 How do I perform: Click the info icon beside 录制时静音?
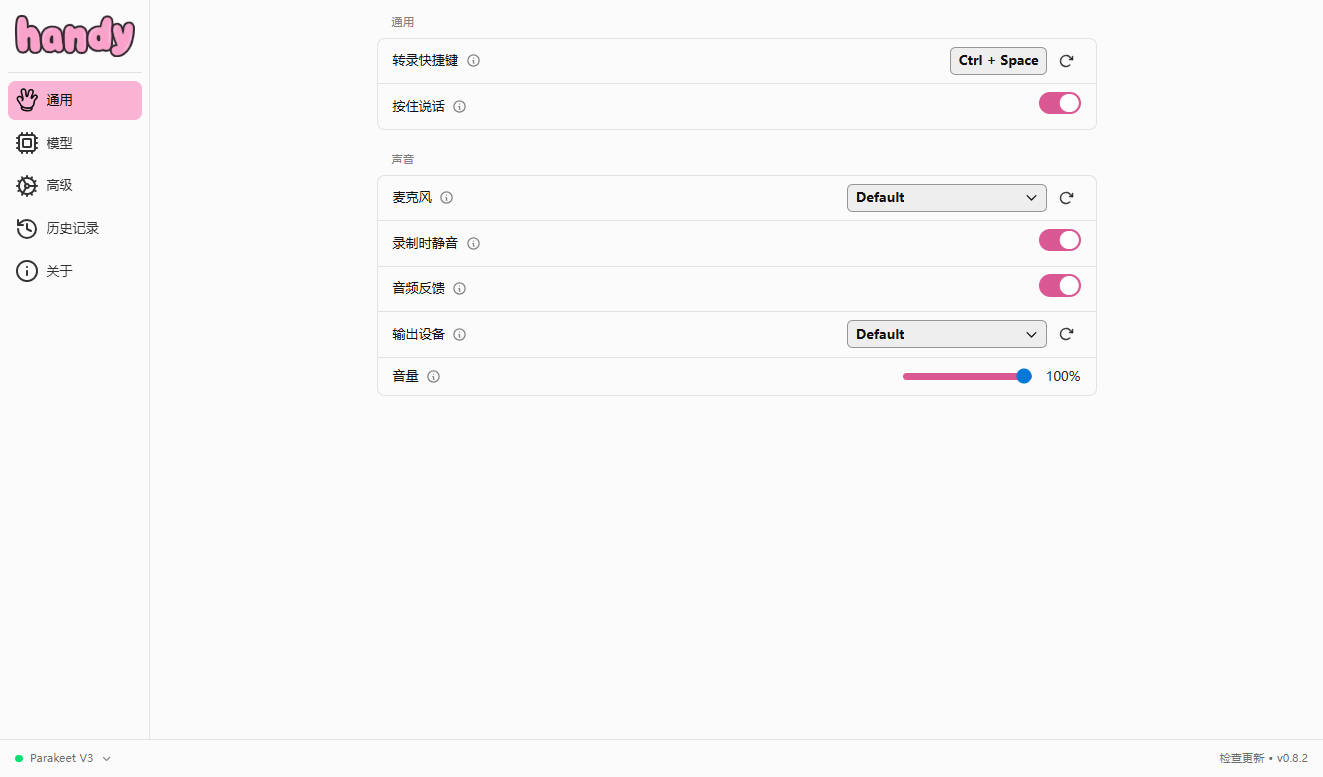pos(474,244)
